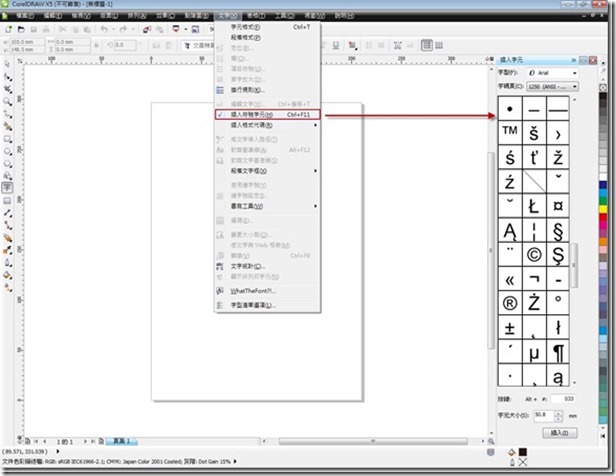616x476 pixels.
Task: Select the black swatch at palette top
Action: pyautogui.click(x=603, y=96)
